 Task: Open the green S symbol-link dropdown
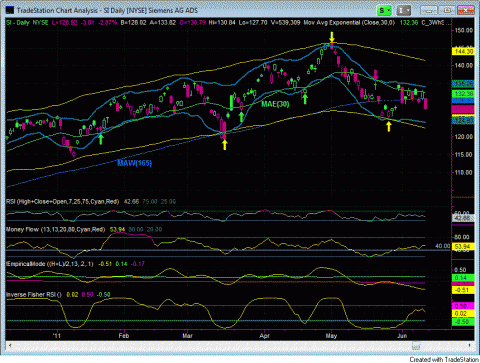click(x=384, y=11)
